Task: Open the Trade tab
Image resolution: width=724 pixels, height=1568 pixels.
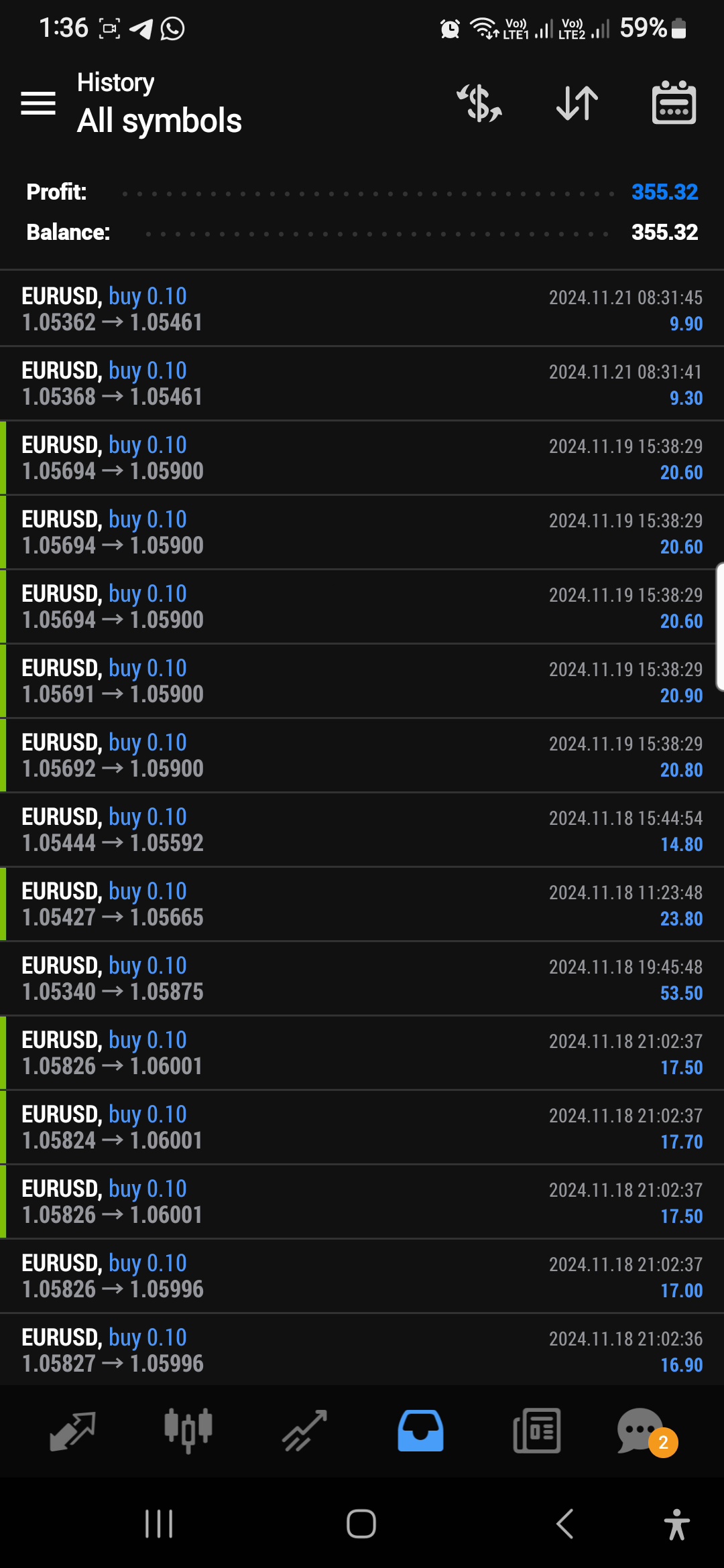Action: point(304,1431)
